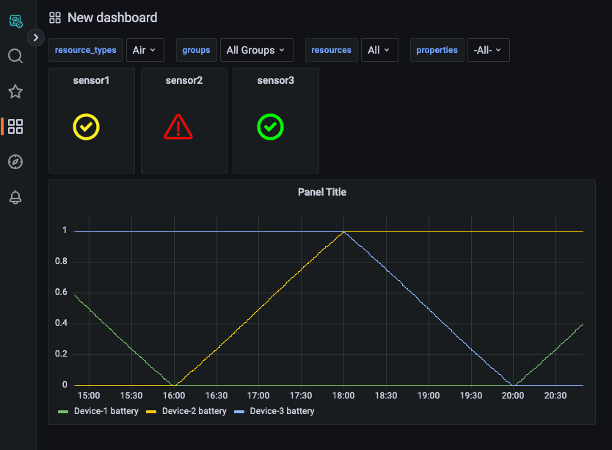
Task: Click the yellow Device-2 legend color swatch
Action: click(151, 411)
